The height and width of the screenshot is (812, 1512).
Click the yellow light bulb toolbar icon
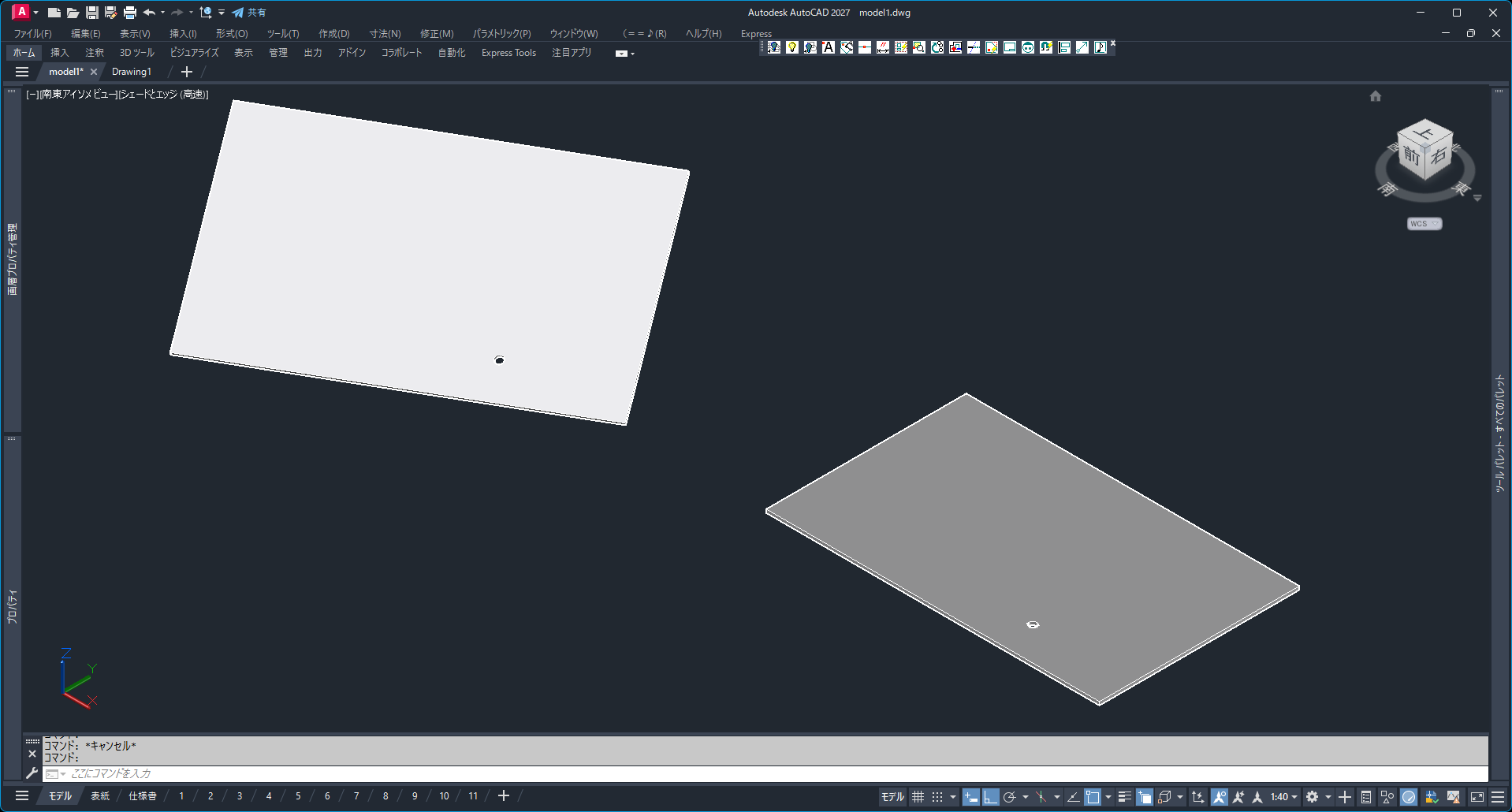[792, 47]
